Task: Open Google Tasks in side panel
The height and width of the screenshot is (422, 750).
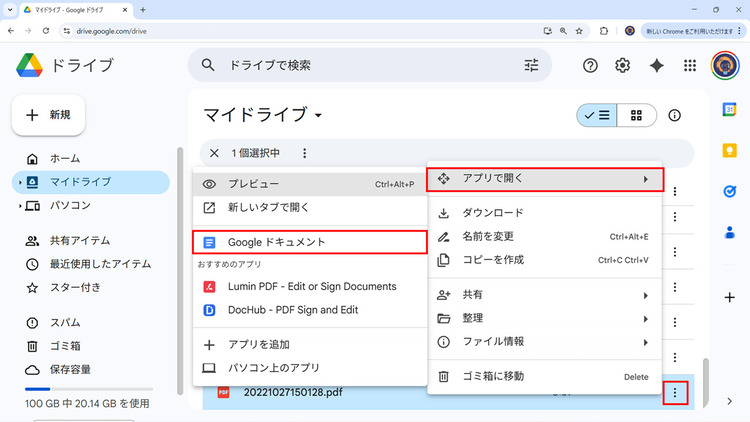Action: point(730,191)
